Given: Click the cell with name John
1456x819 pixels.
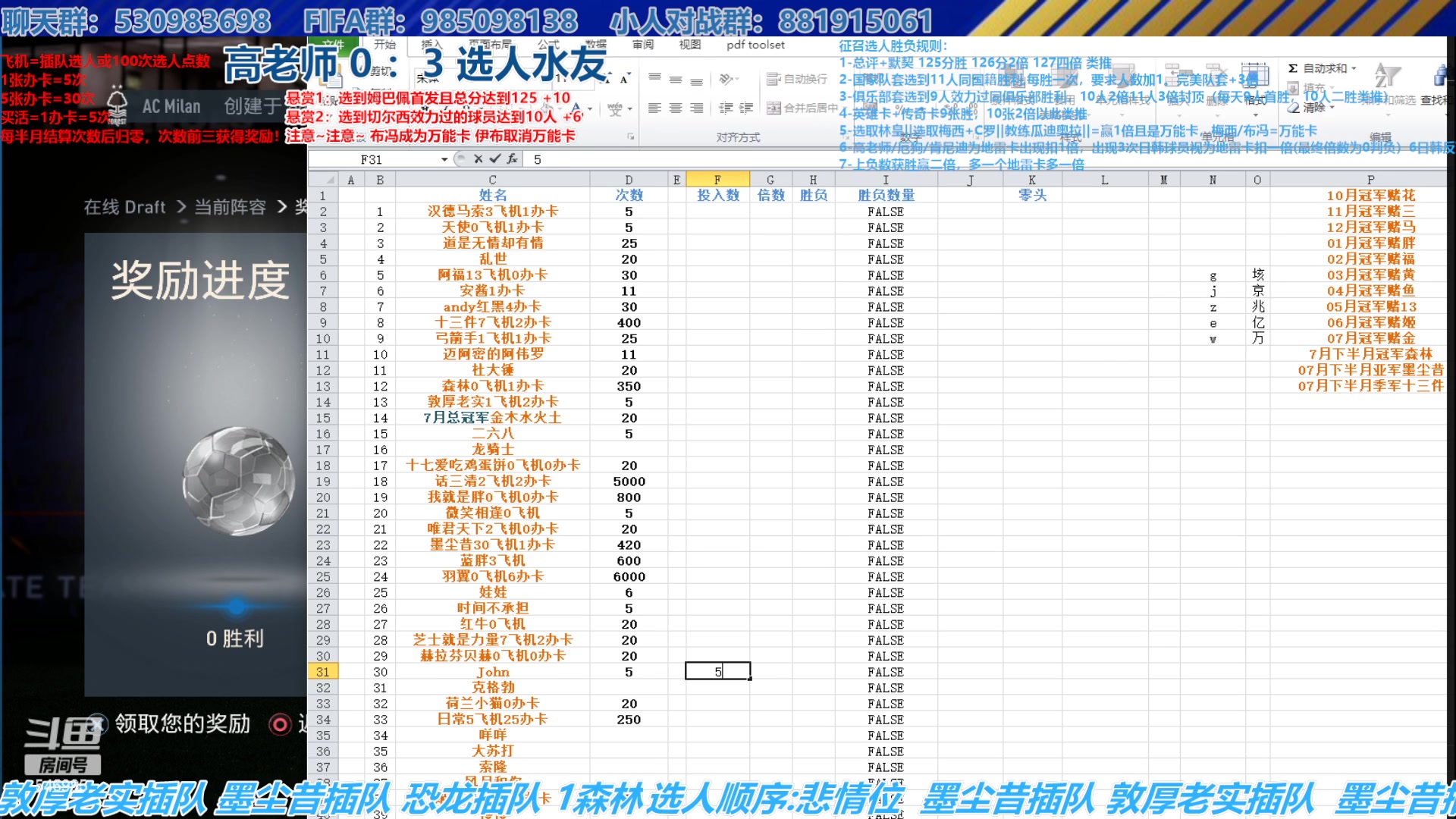Looking at the screenshot, I should (x=493, y=672).
